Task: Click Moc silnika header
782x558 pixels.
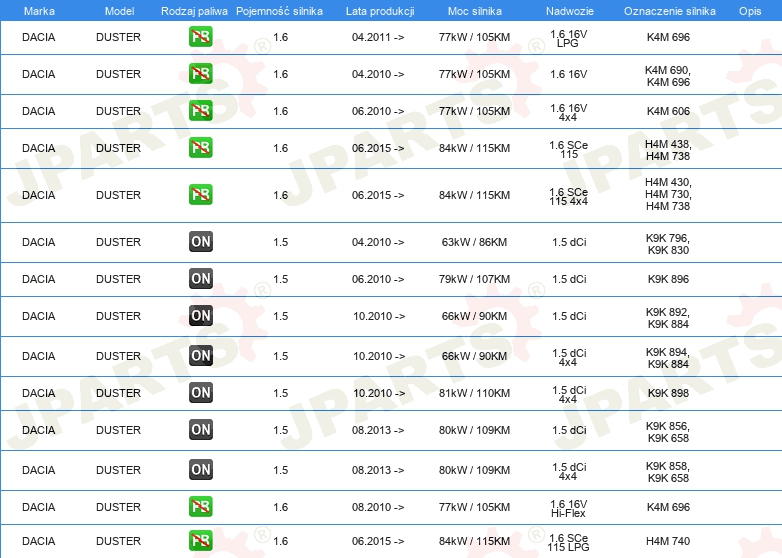Action: click(x=474, y=11)
